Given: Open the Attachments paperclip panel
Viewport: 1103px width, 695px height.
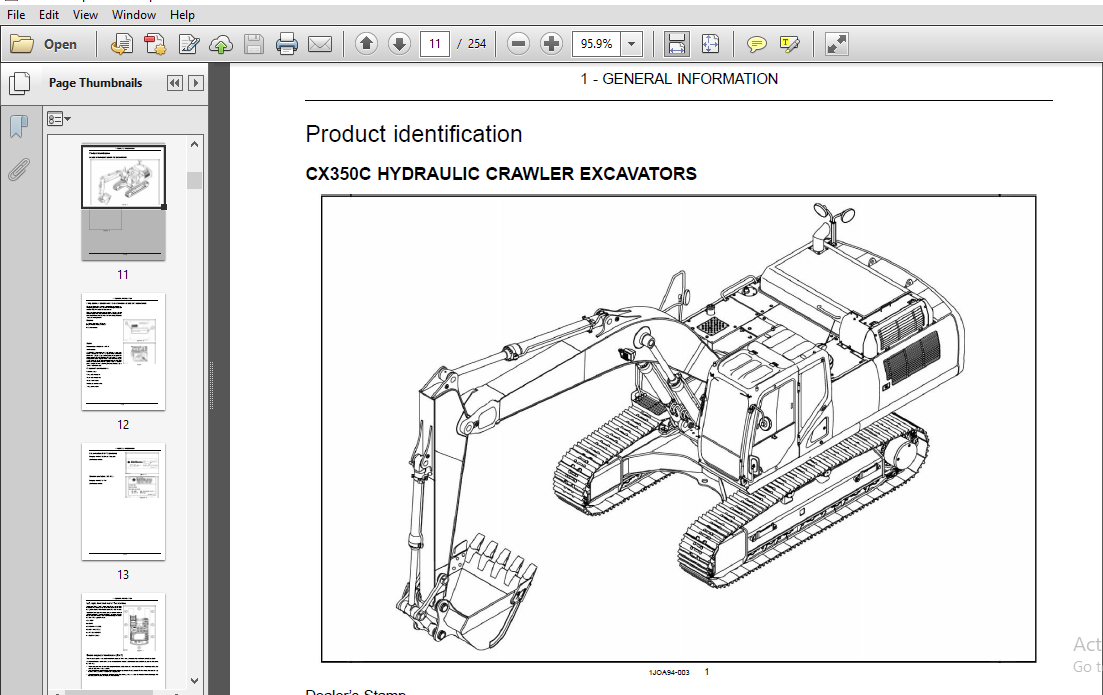Looking at the screenshot, I should pyautogui.click(x=19, y=170).
